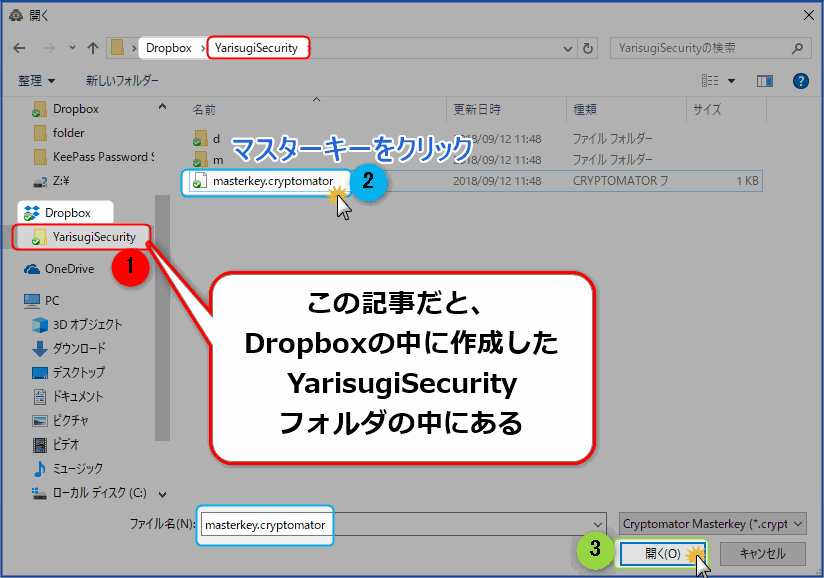Select the Z:¥ network drive
Image resolution: width=824 pixels, height=578 pixels.
tap(60, 181)
